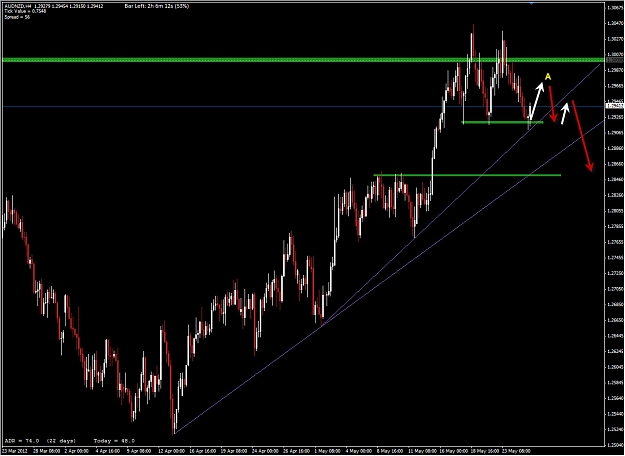Click the 12 Apr 00:00 time label
This screenshot has width=625, height=456.
[170, 451]
